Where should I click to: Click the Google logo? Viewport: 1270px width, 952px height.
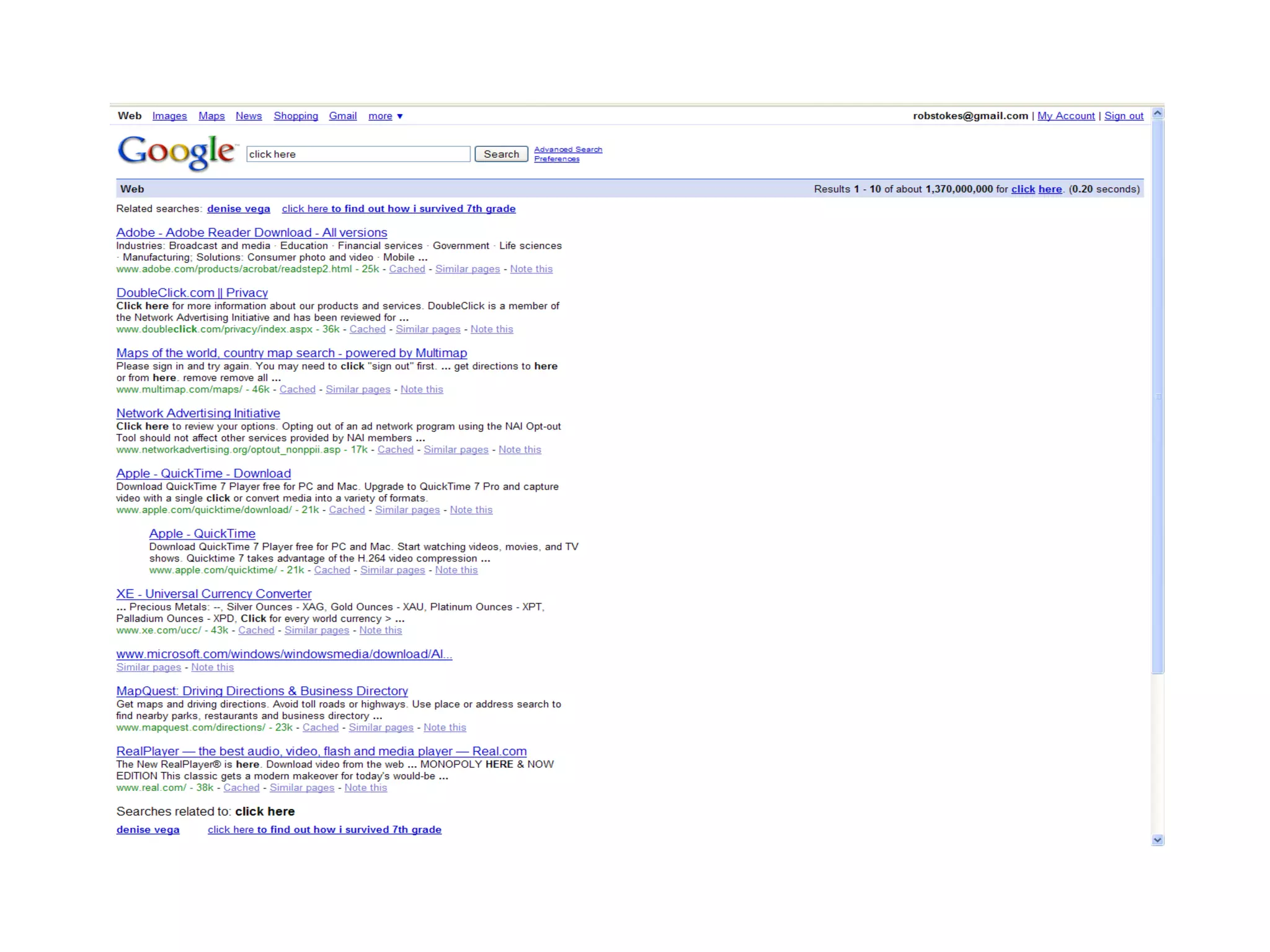(177, 152)
